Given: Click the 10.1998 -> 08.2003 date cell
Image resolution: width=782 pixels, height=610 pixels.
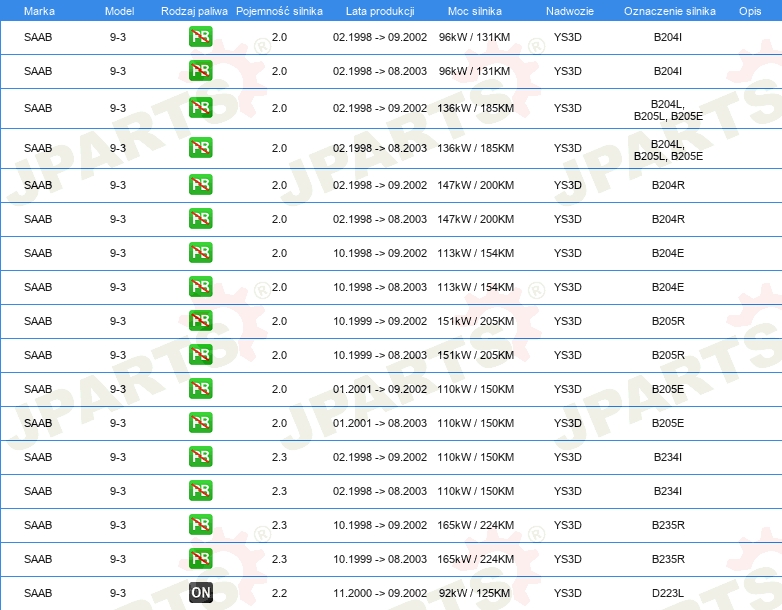Looking at the screenshot, I should click(x=380, y=287).
